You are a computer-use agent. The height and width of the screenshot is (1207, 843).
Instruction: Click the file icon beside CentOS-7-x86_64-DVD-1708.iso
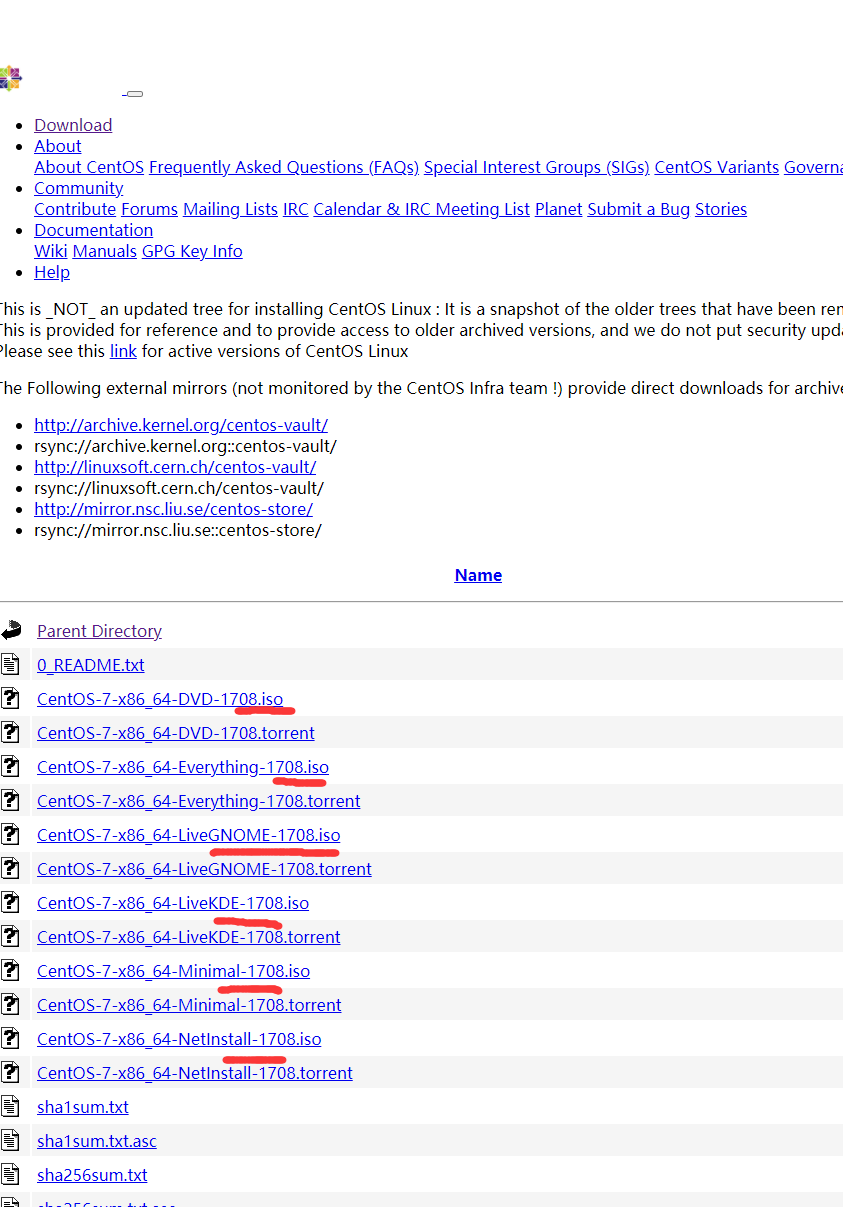click(x=10, y=698)
